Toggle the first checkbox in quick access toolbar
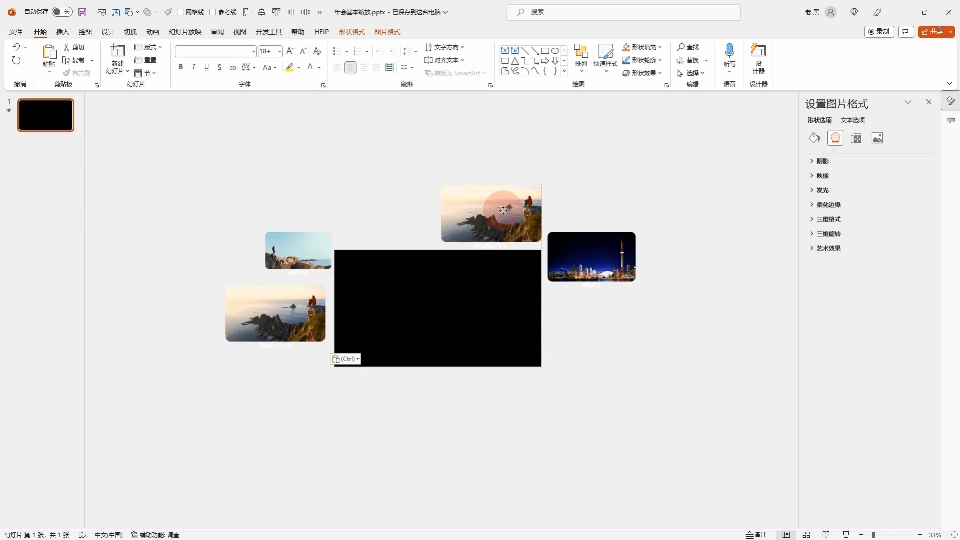The width and height of the screenshot is (960, 540). click(x=181, y=12)
